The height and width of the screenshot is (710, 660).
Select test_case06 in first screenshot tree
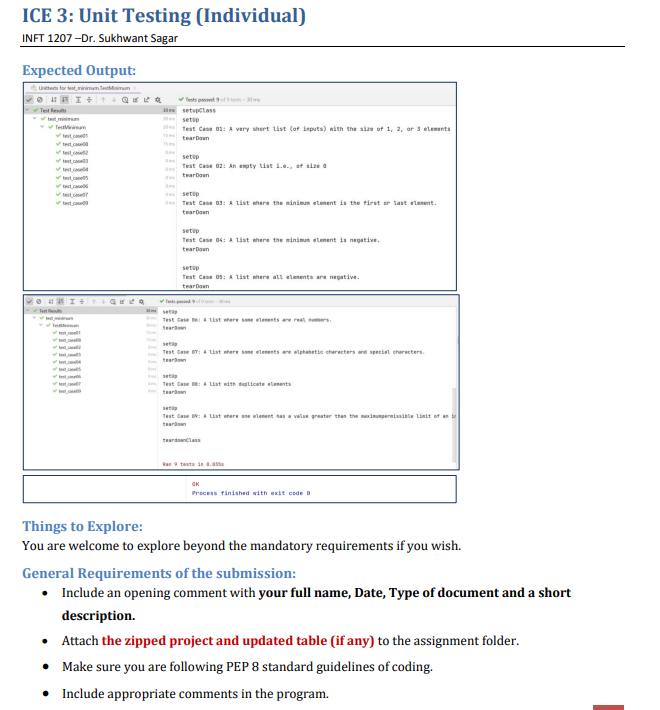coord(75,187)
